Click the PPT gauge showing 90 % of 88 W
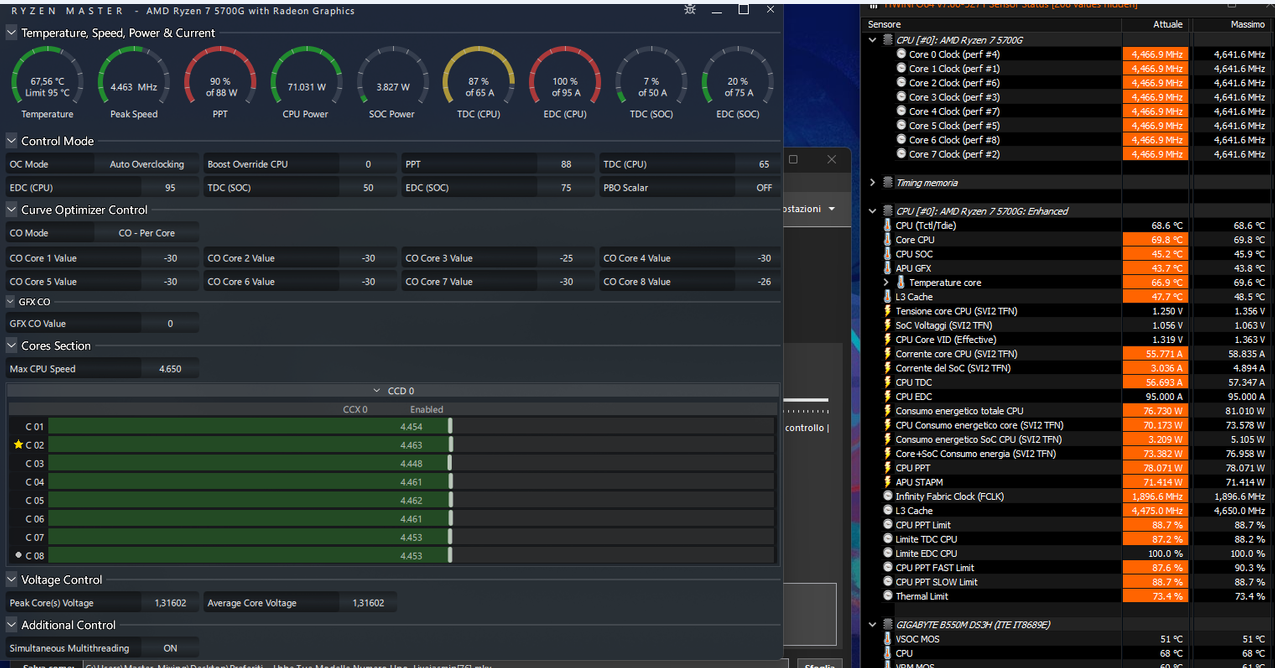The width and height of the screenshot is (1275, 668). tap(220, 82)
